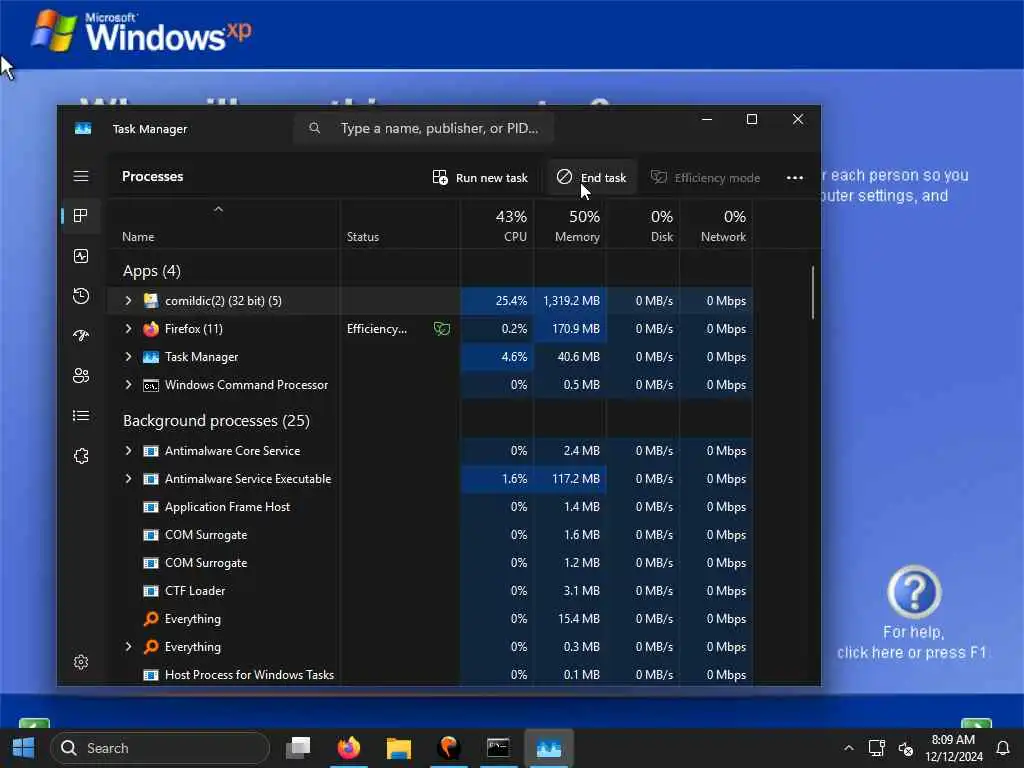Viewport: 1024px width, 768px height.
Task: Select the CTF Loader process row
Action: [x=431, y=591]
